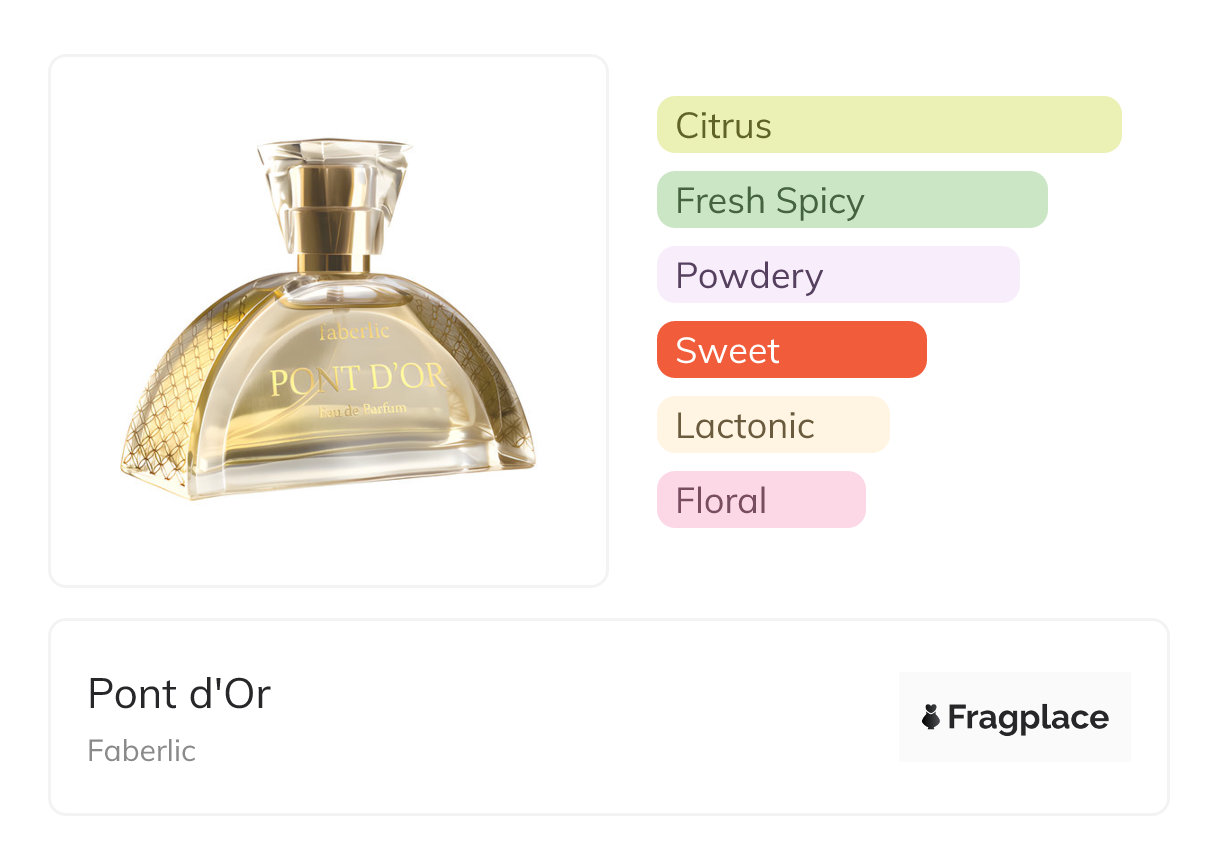Viewport: 1218px width, 864px height.
Task: Click the faberlic lettering on the bottle
Action: 355,332
